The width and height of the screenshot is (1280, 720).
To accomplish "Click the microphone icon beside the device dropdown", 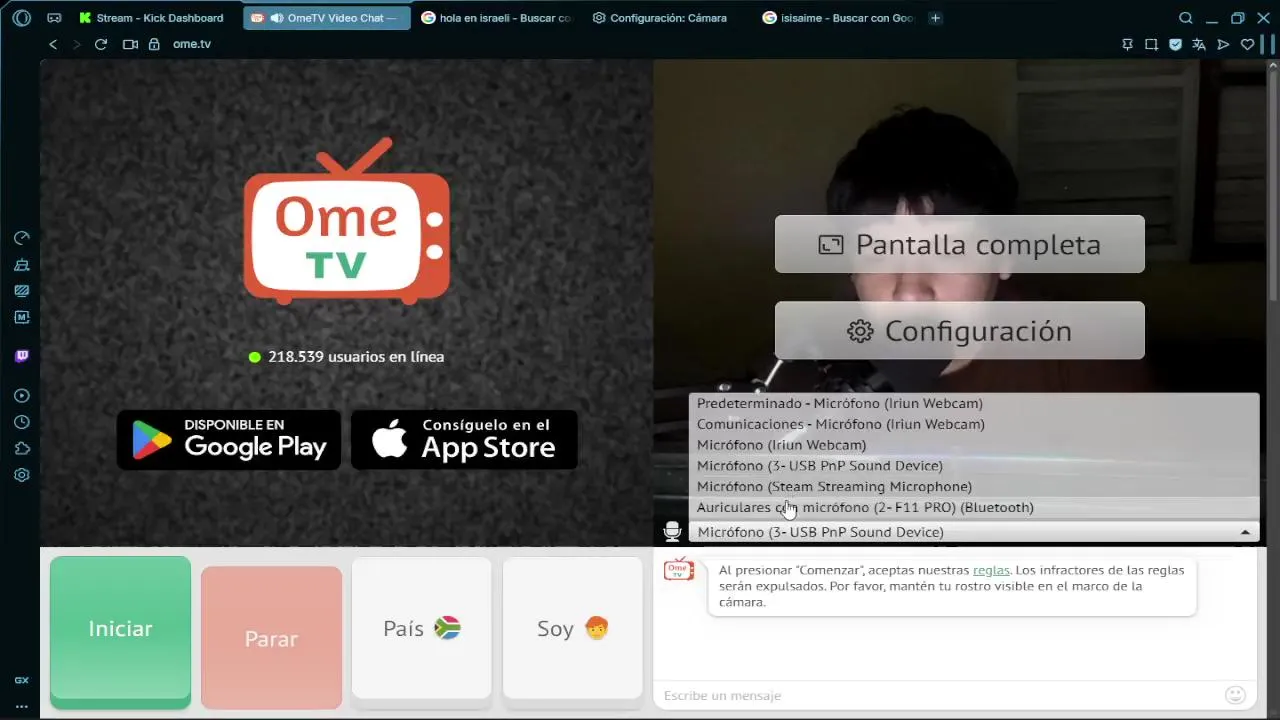I will coord(672,531).
